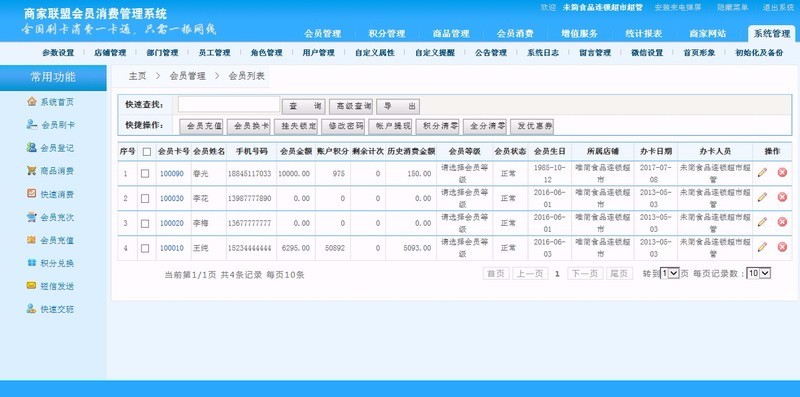This screenshot has width=800, height=397.
Task: Open 短信发送 in the sidebar
Action: (x=50, y=286)
